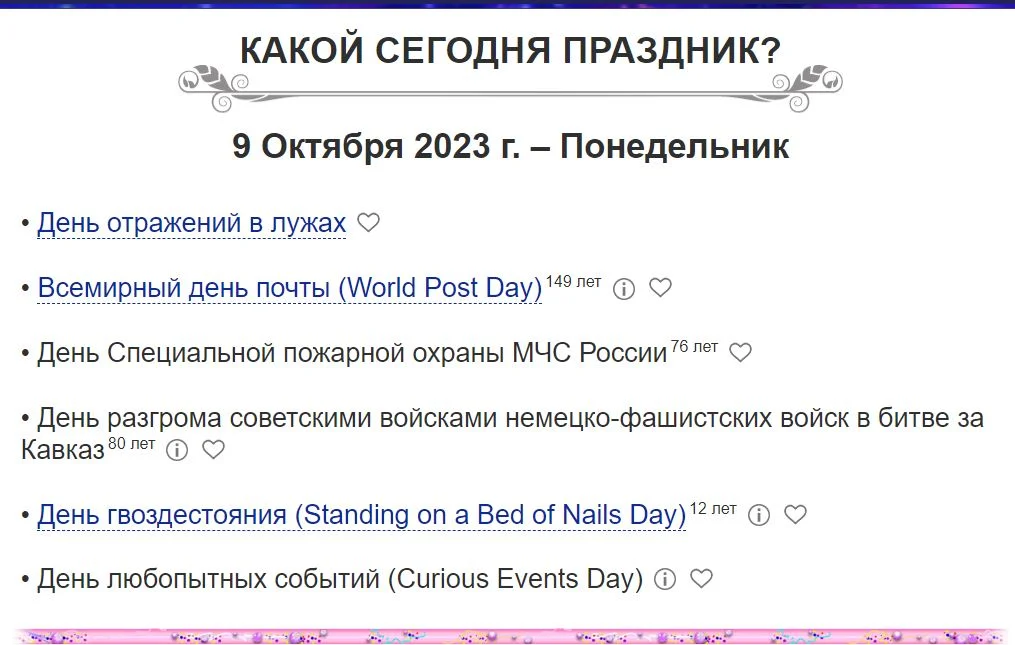
Task: Open info icon for Standing on a Bed of Nails Day
Action: click(759, 515)
